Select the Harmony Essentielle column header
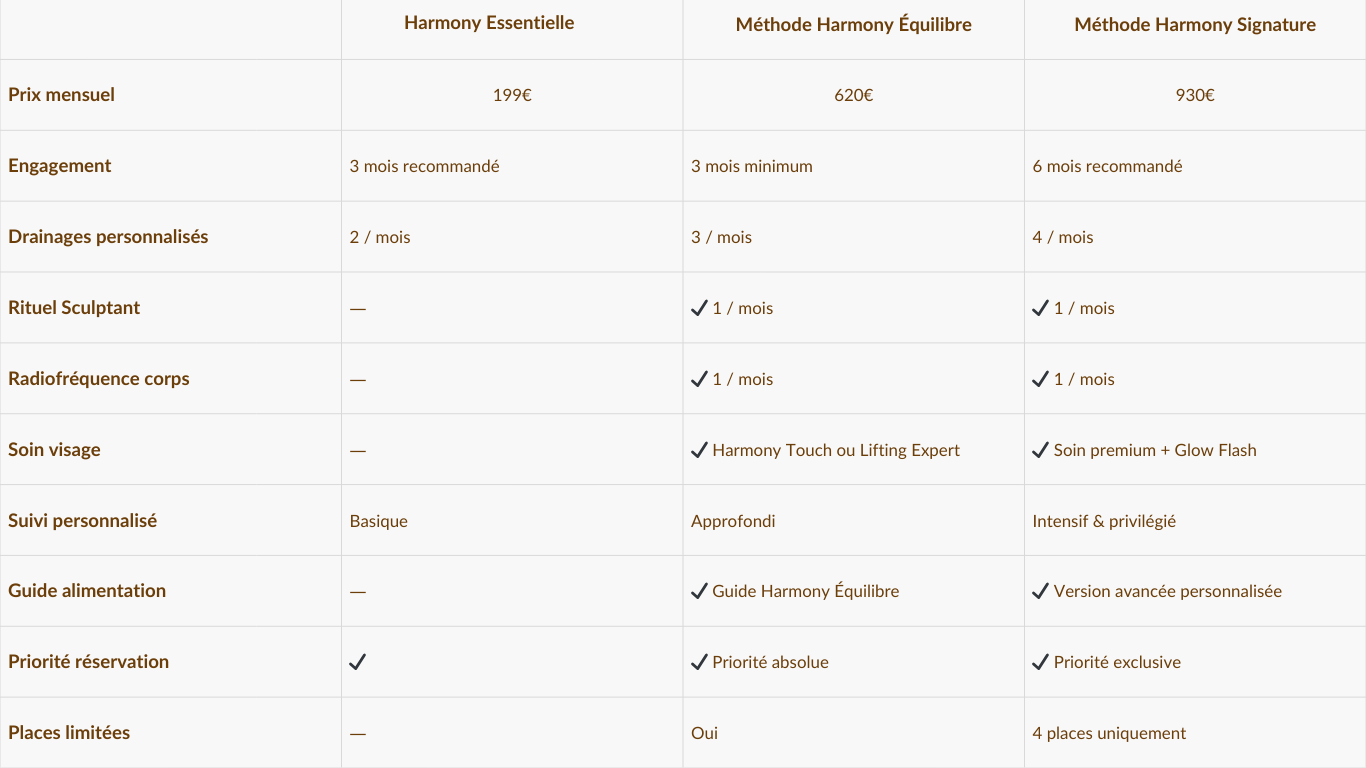Viewport: 1366px width, 768px height. (489, 23)
